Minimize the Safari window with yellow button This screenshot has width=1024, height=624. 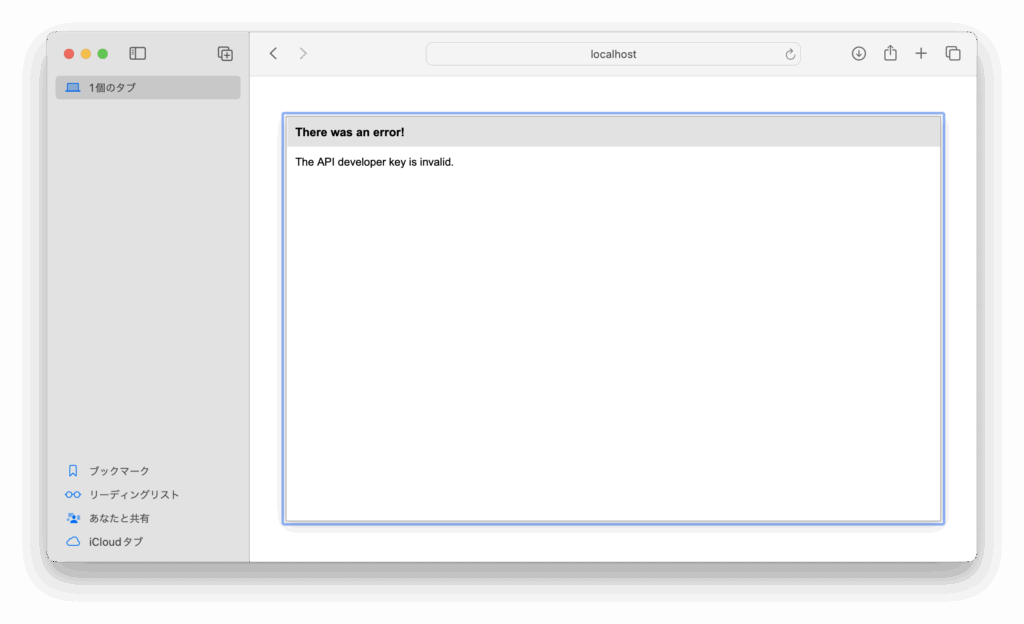[86, 54]
